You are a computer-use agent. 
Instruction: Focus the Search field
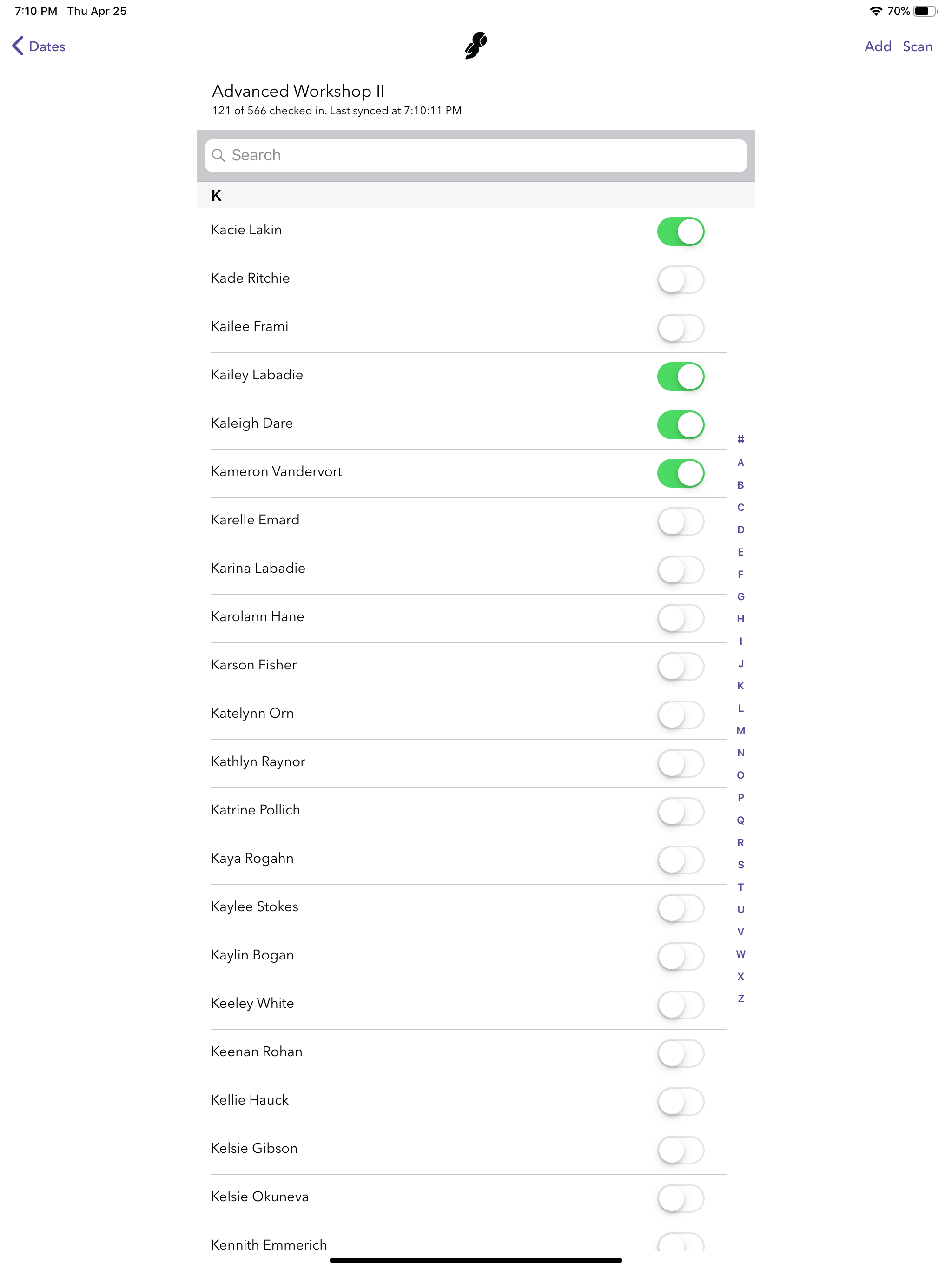476,155
